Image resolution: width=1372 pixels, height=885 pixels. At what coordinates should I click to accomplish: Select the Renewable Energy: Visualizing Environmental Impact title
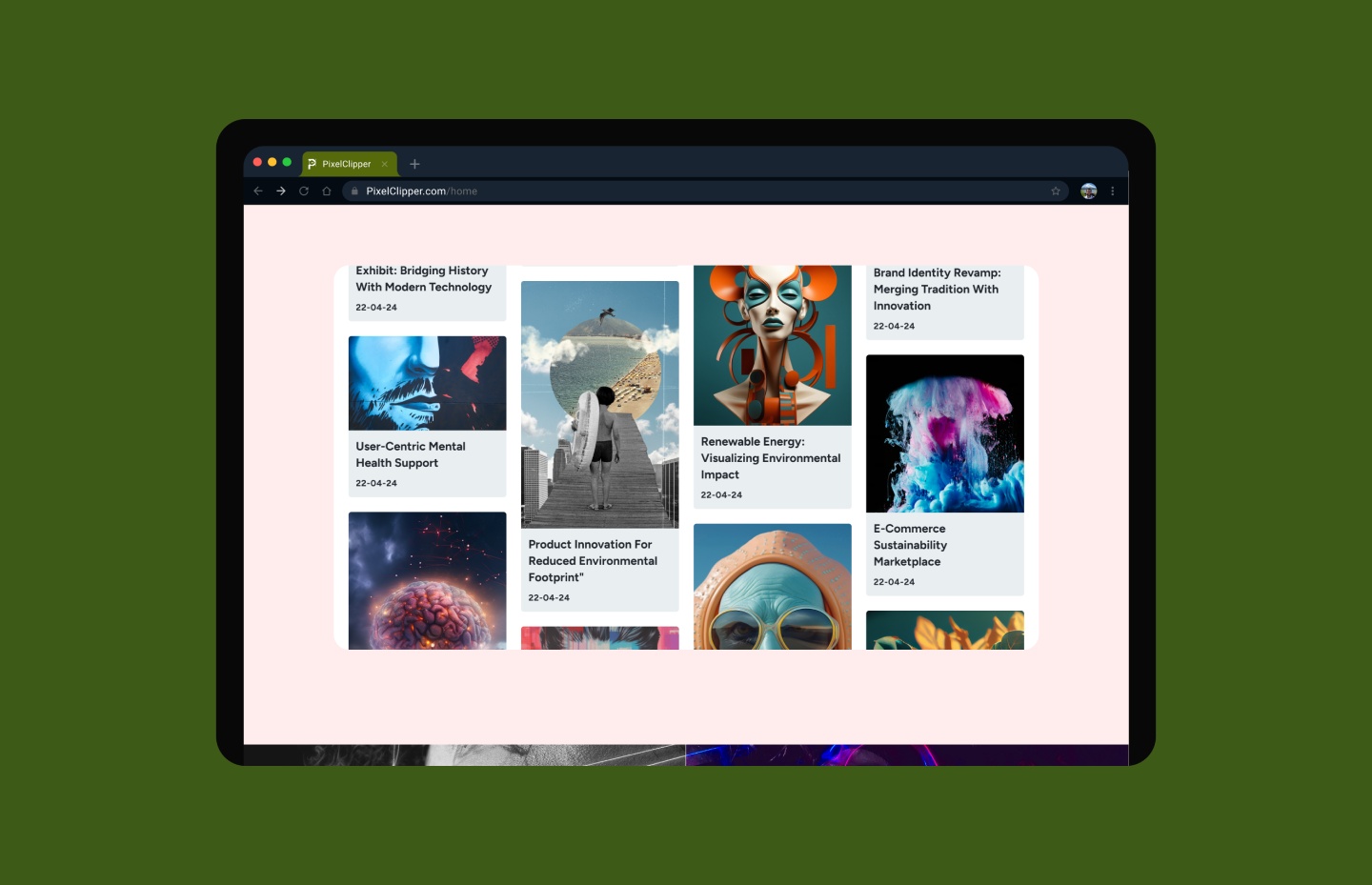(770, 458)
